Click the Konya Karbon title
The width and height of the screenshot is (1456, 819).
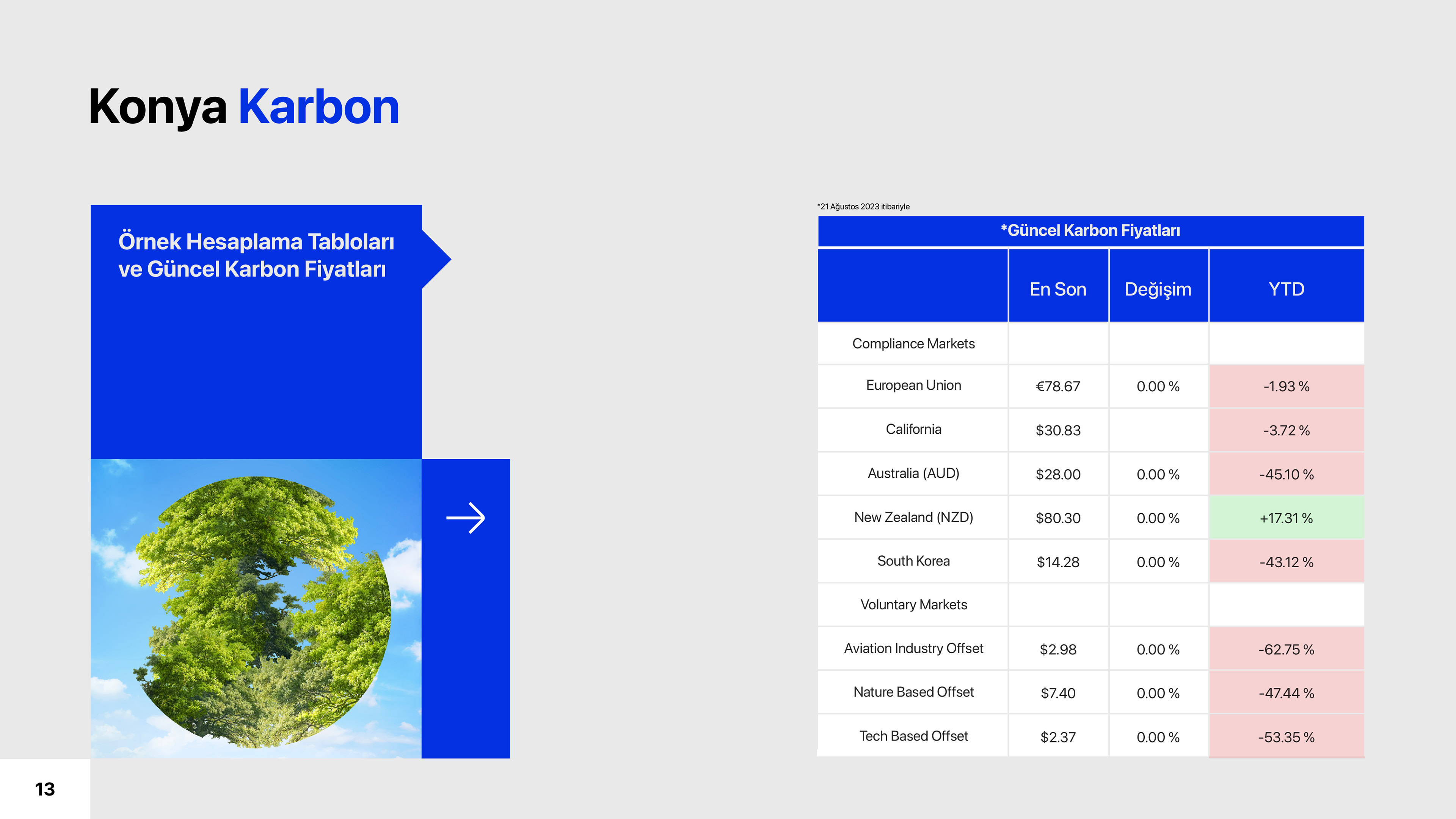[243, 107]
